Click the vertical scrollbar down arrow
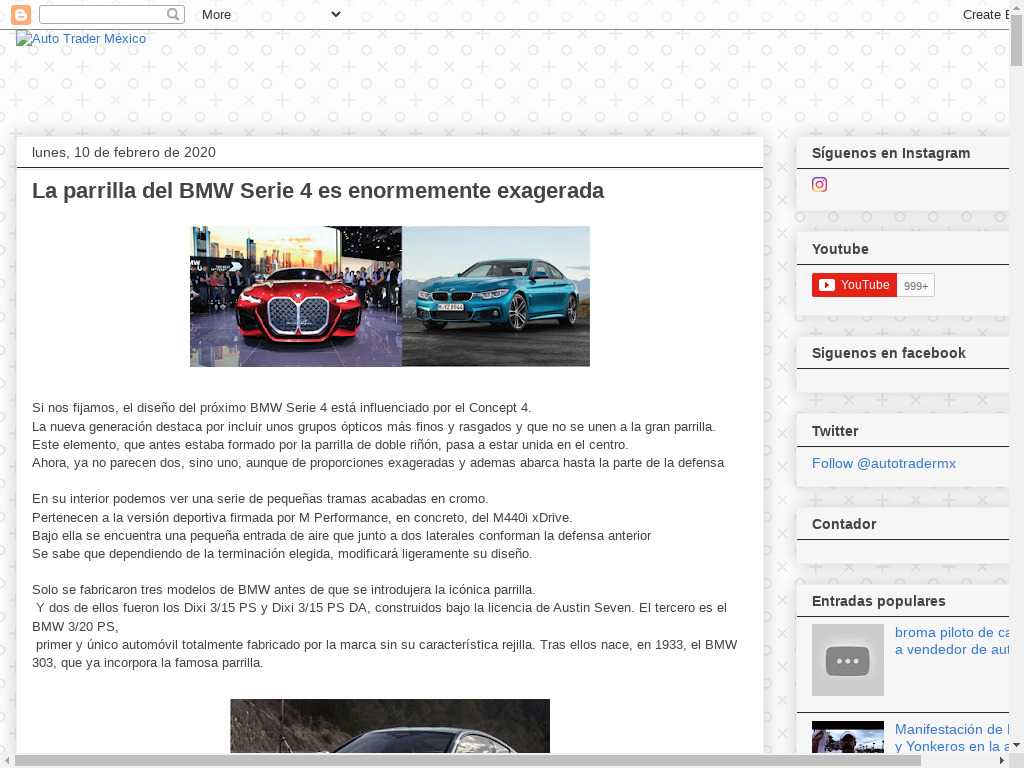 pyautogui.click(x=1016, y=745)
